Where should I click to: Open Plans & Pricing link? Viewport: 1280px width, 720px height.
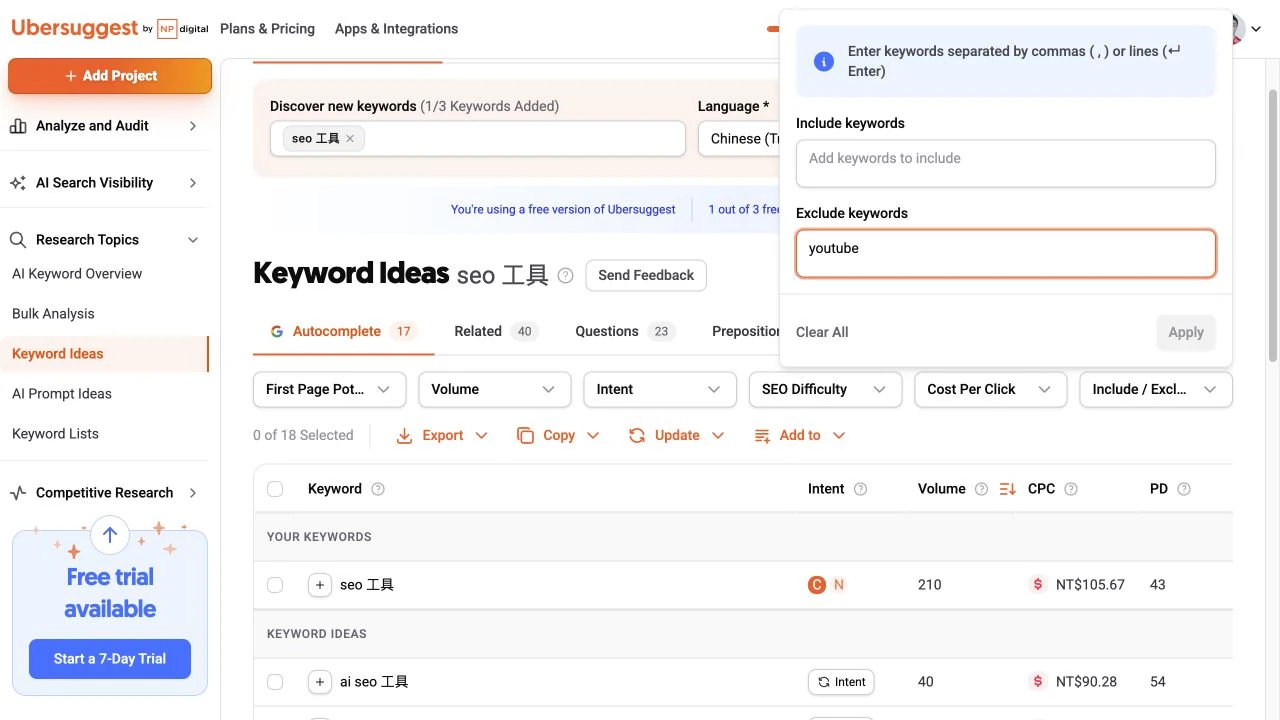coord(267,29)
